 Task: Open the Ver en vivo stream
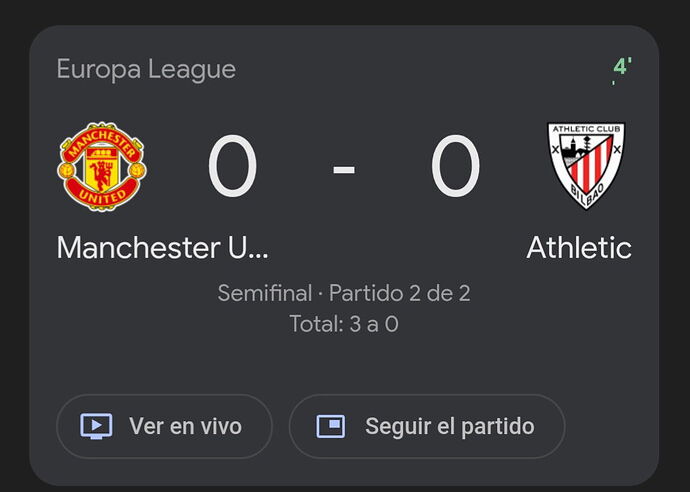click(164, 426)
